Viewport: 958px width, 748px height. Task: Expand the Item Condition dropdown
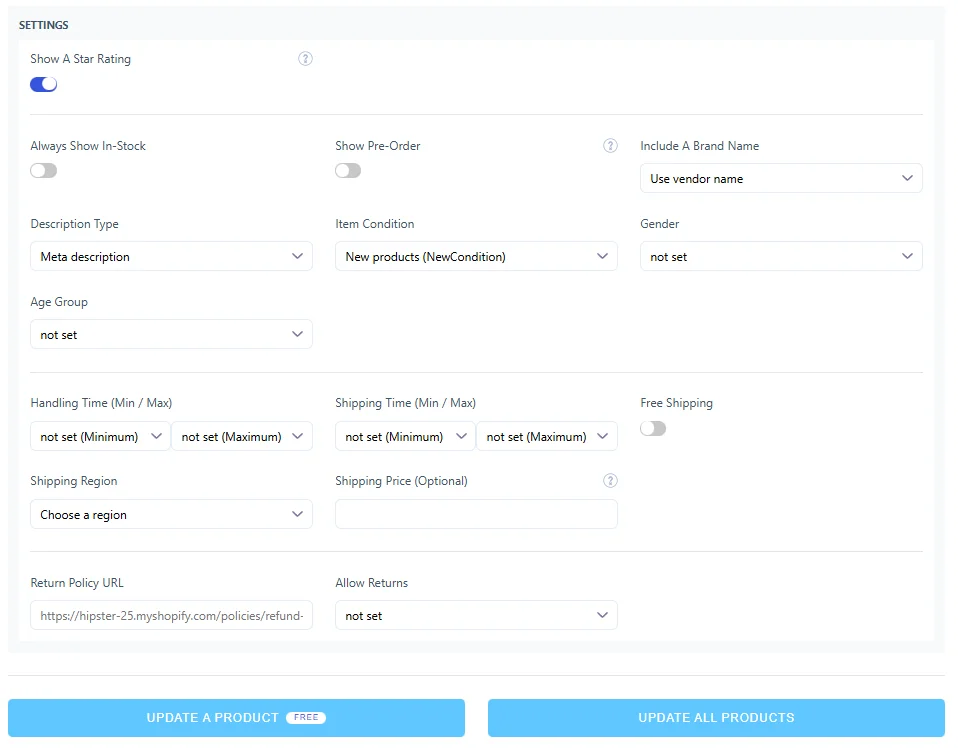(x=476, y=256)
